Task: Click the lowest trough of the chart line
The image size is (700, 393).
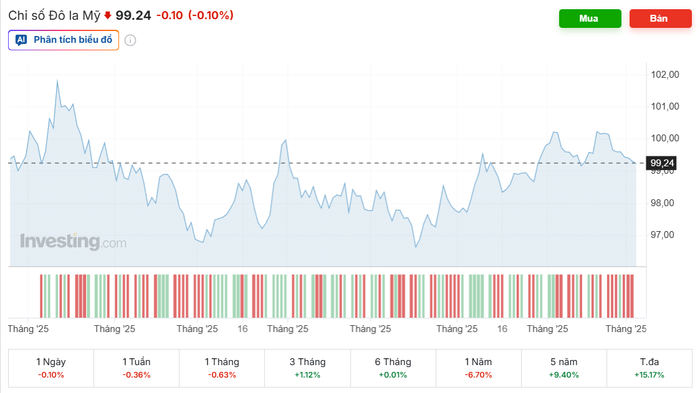Action: (416, 247)
